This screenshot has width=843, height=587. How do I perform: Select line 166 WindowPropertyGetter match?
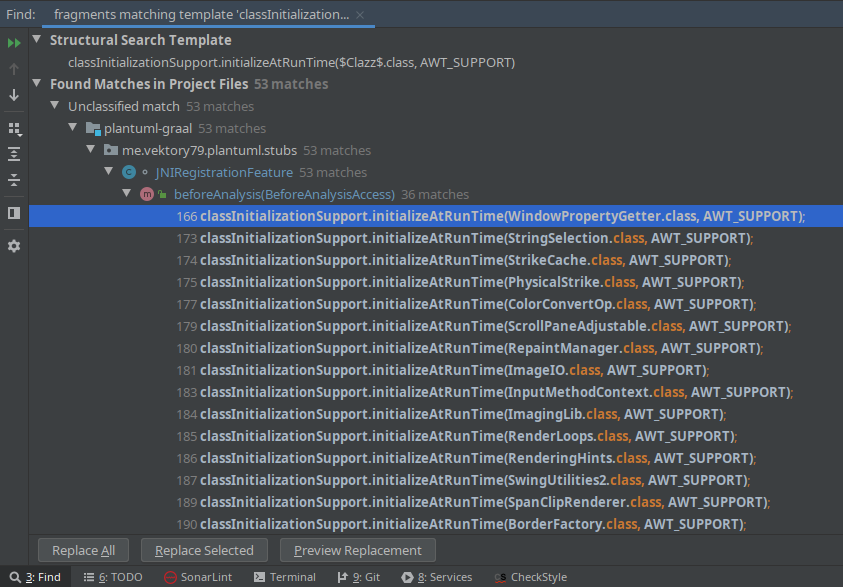pyautogui.click(x=436, y=216)
